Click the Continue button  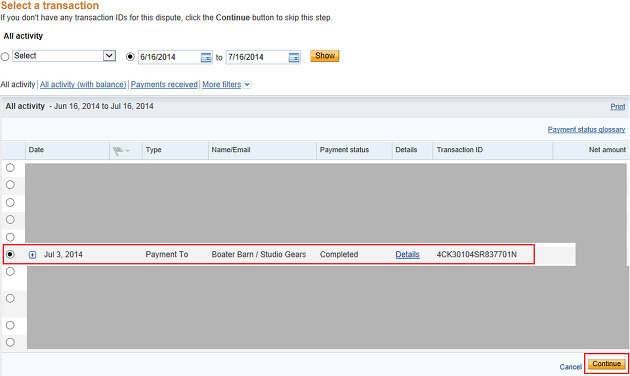pyautogui.click(x=607, y=364)
